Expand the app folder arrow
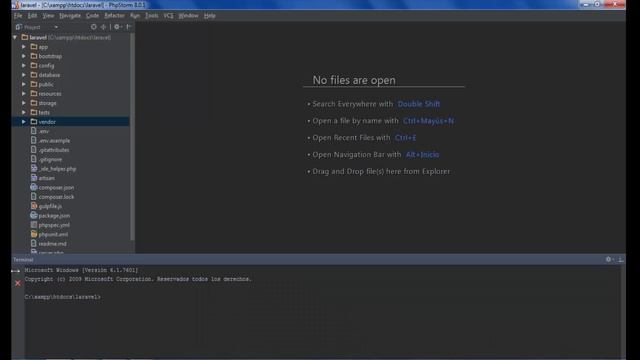This screenshot has width=640, height=360. (24, 47)
